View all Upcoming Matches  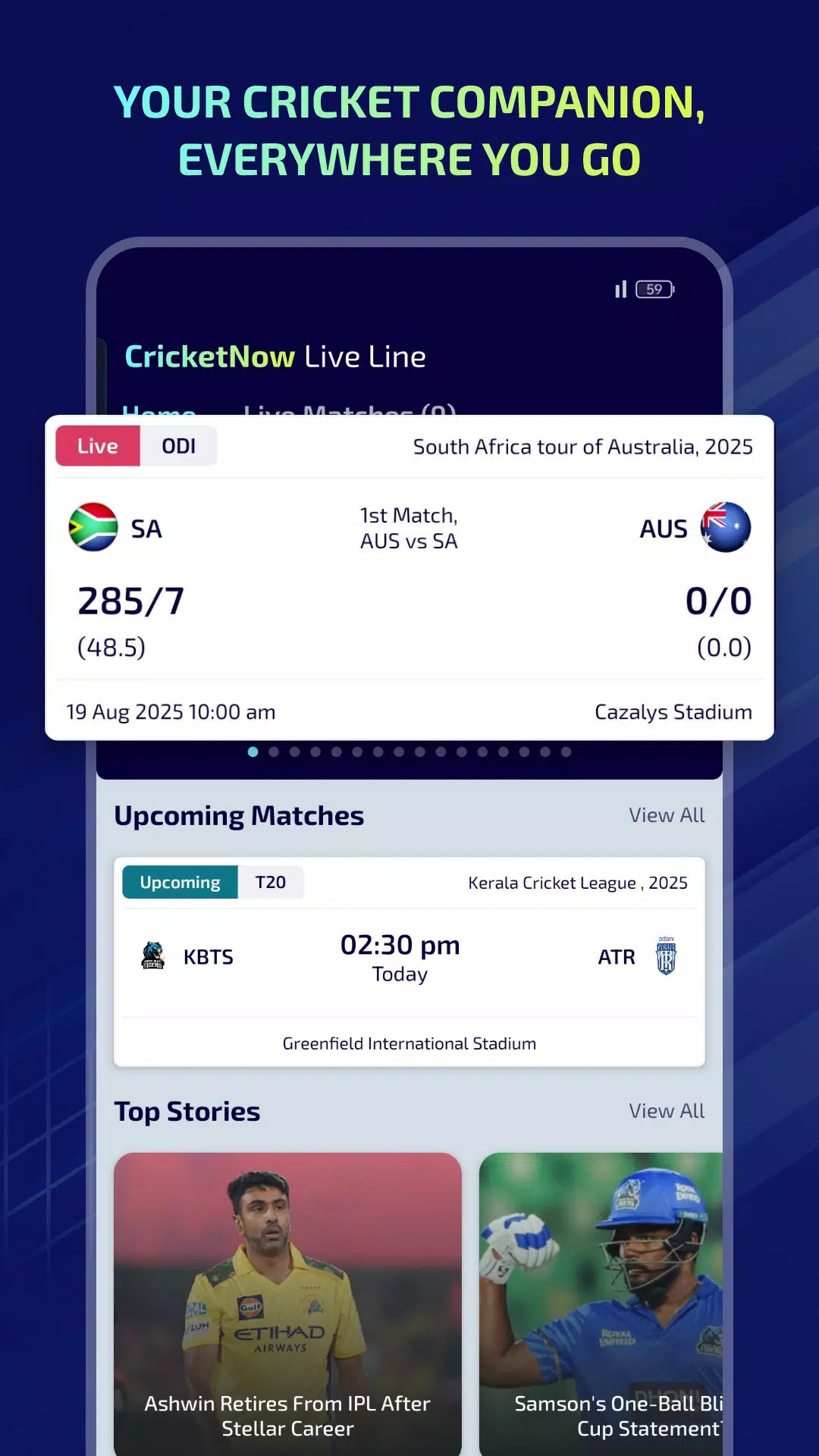667,815
